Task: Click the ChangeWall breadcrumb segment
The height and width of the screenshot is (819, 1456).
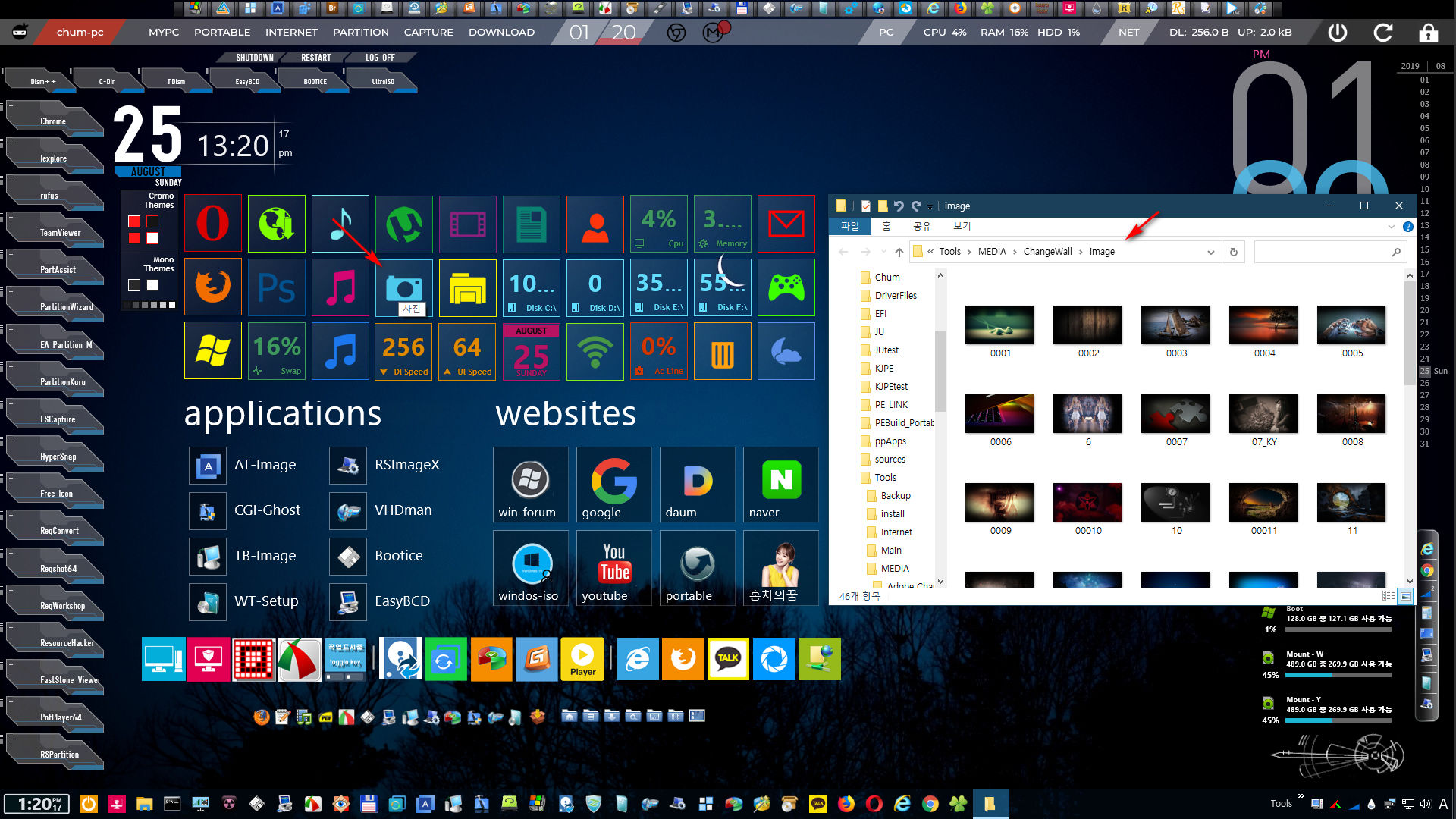Action: (x=1047, y=252)
